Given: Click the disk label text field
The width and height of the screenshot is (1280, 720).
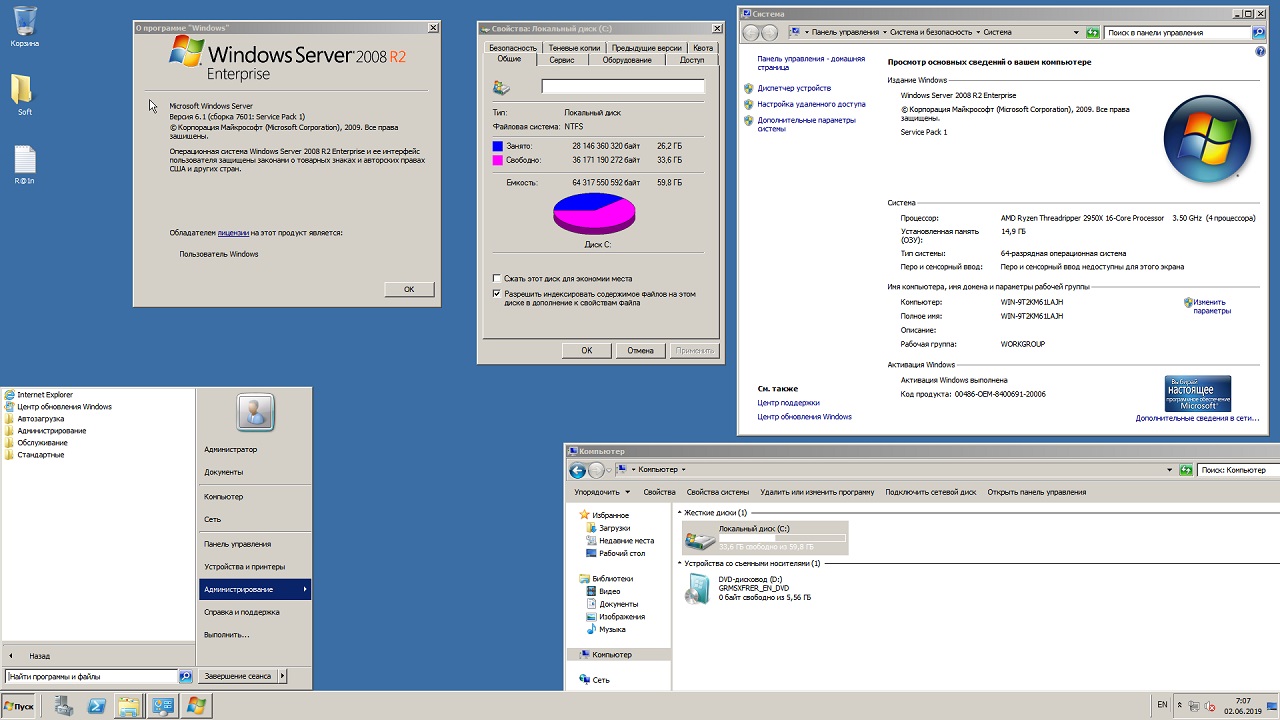Looking at the screenshot, I should point(622,87).
